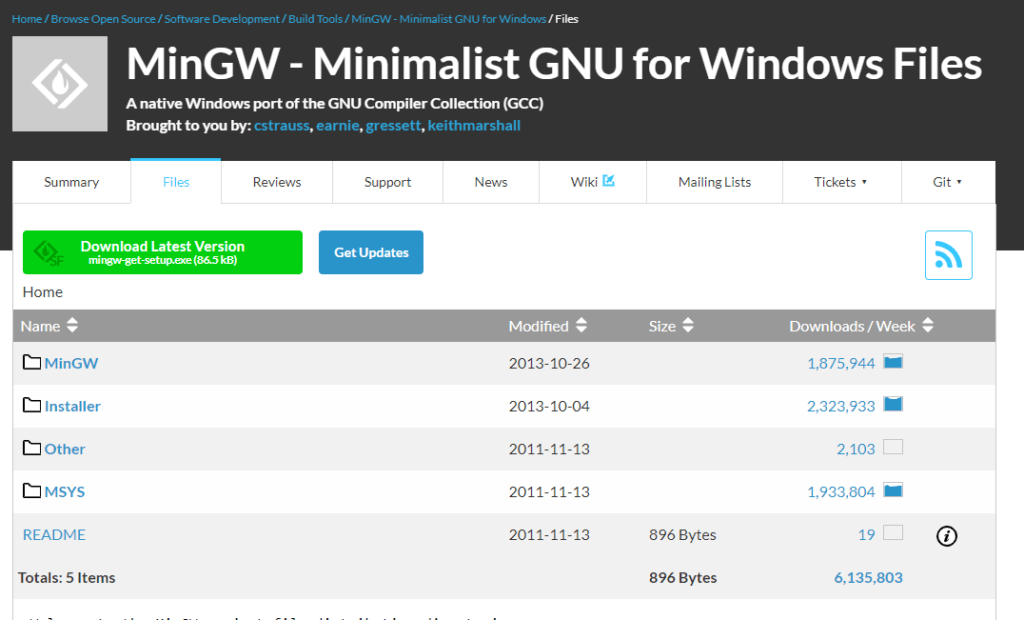Click the Installer folder icon

coord(32,405)
